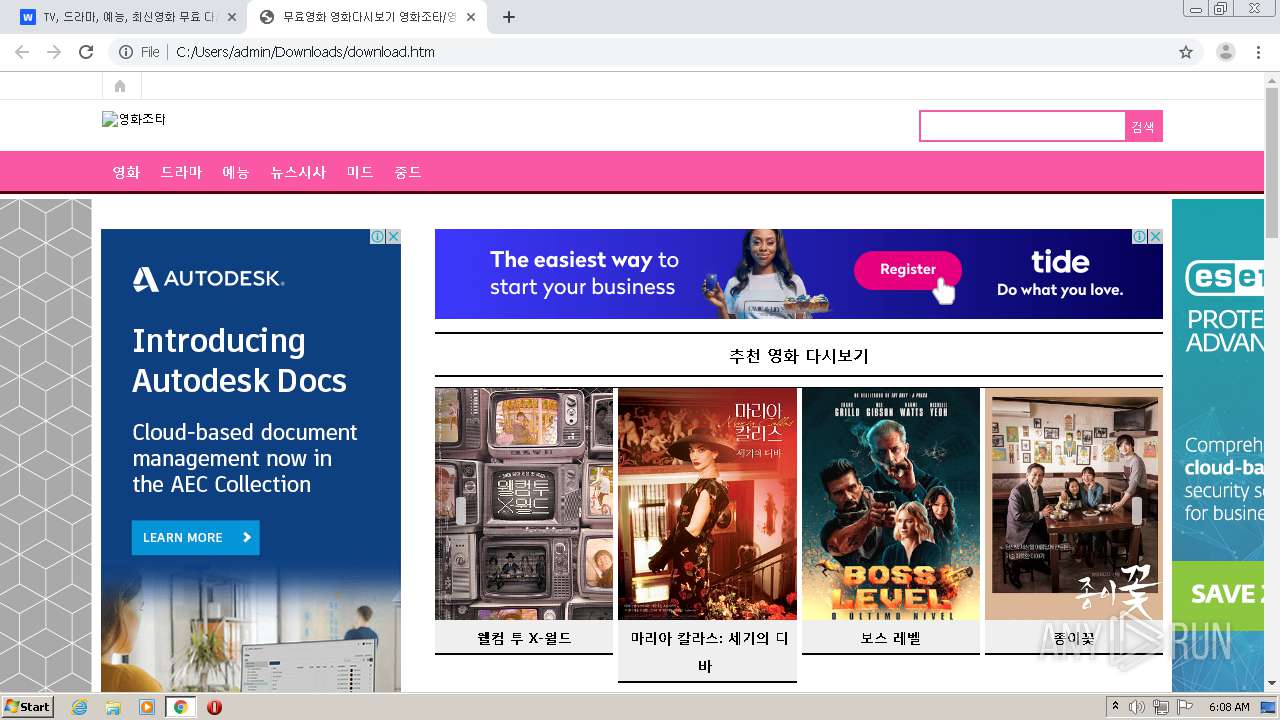Click '추천 영화 다시보기' heading
The width and height of the screenshot is (1280, 720).
pyautogui.click(x=799, y=356)
